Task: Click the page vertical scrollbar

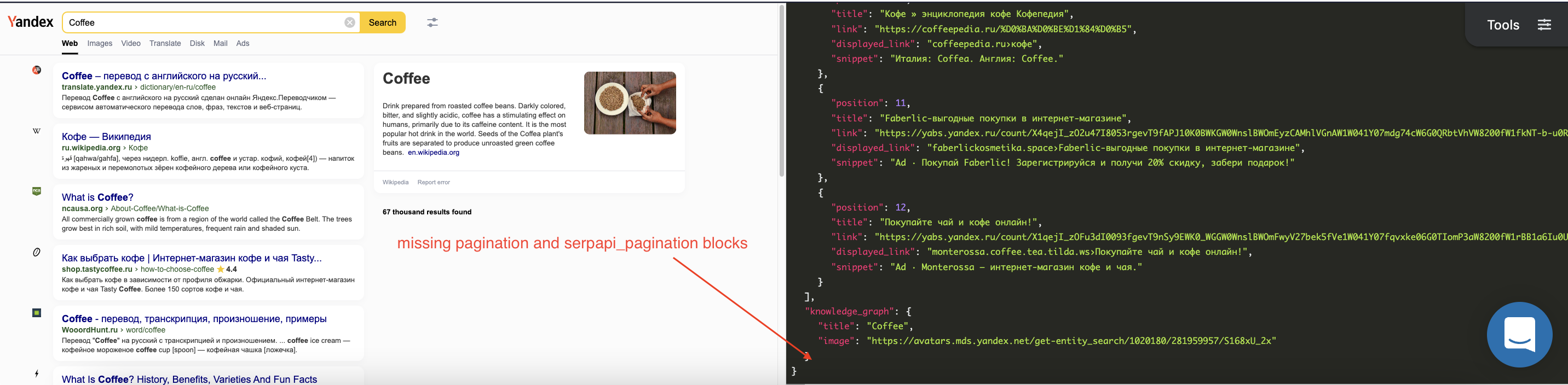Action: (782, 91)
